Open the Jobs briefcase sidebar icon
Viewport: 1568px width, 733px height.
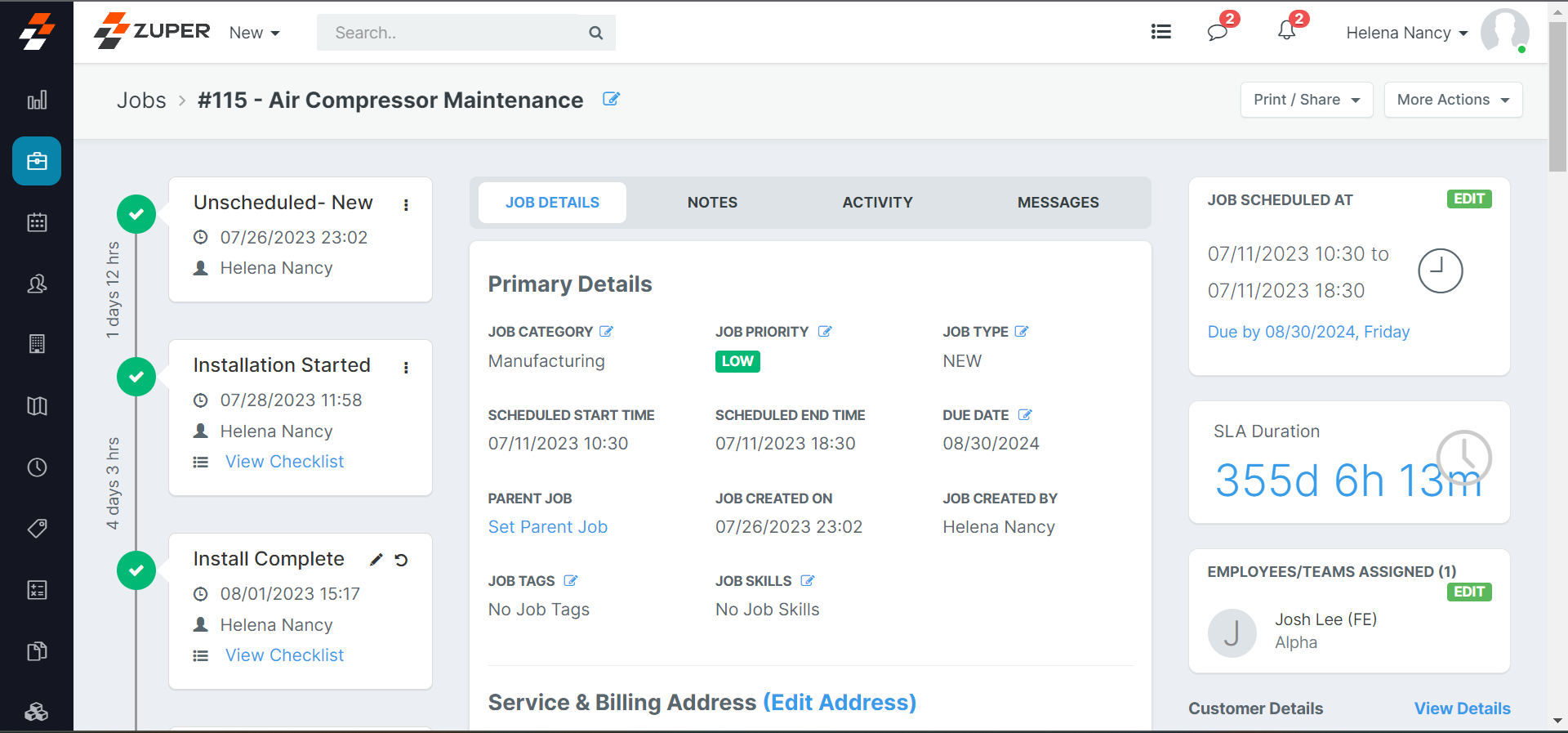point(37,161)
